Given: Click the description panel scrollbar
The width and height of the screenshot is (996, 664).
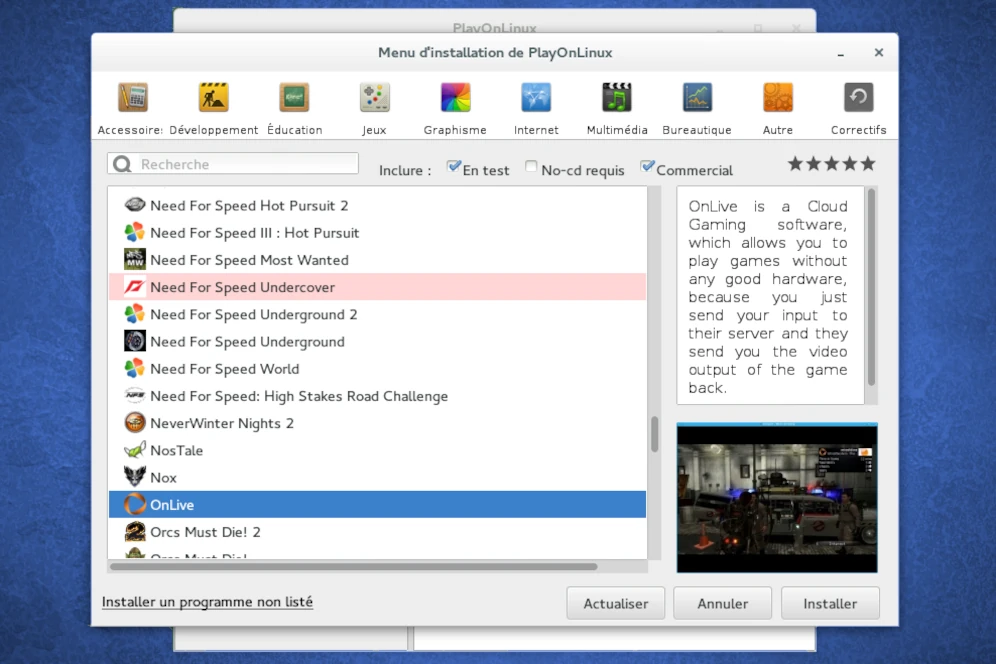Looking at the screenshot, I should (872, 287).
